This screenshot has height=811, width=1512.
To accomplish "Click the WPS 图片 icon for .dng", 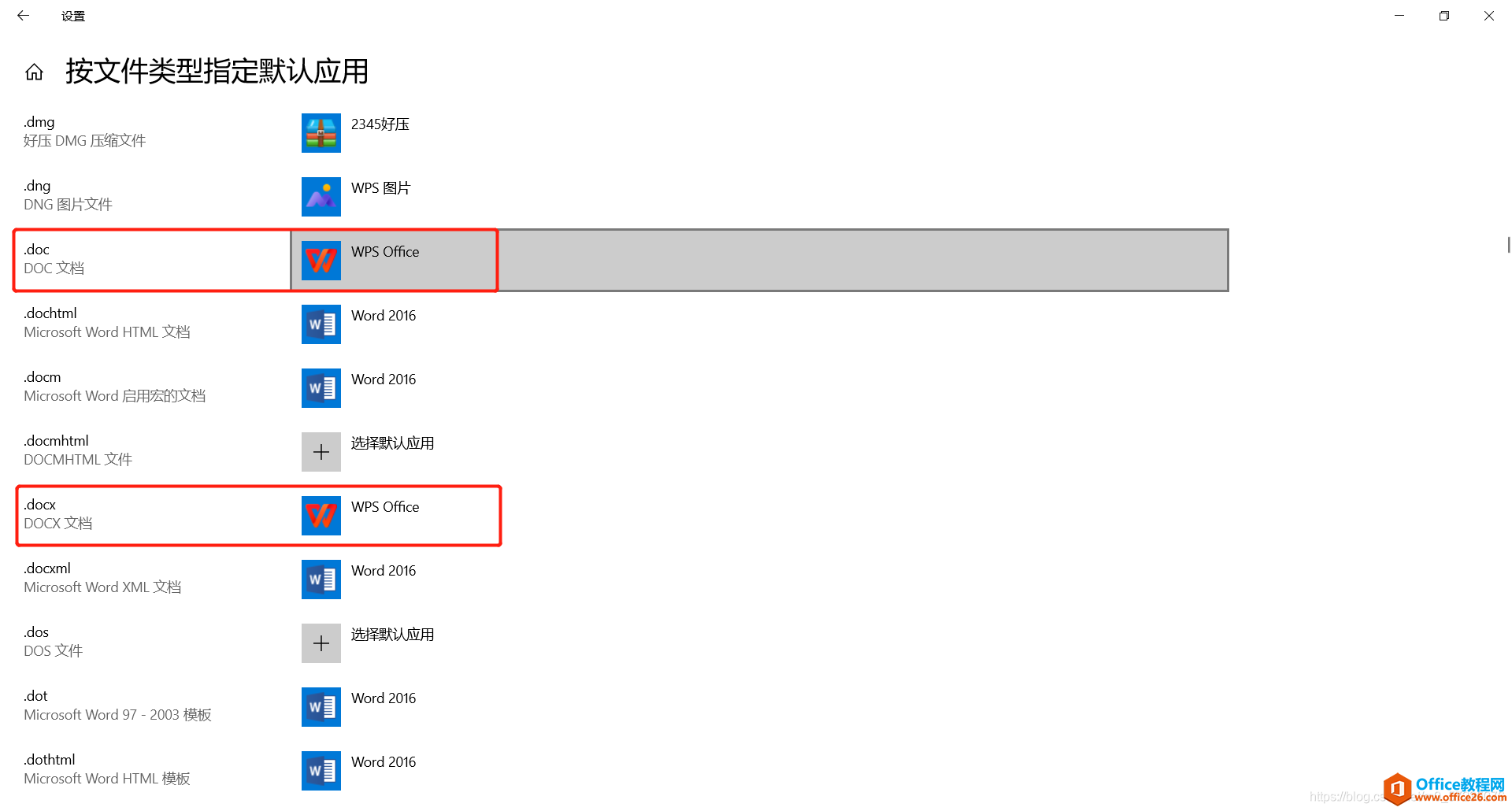I will click(x=321, y=197).
